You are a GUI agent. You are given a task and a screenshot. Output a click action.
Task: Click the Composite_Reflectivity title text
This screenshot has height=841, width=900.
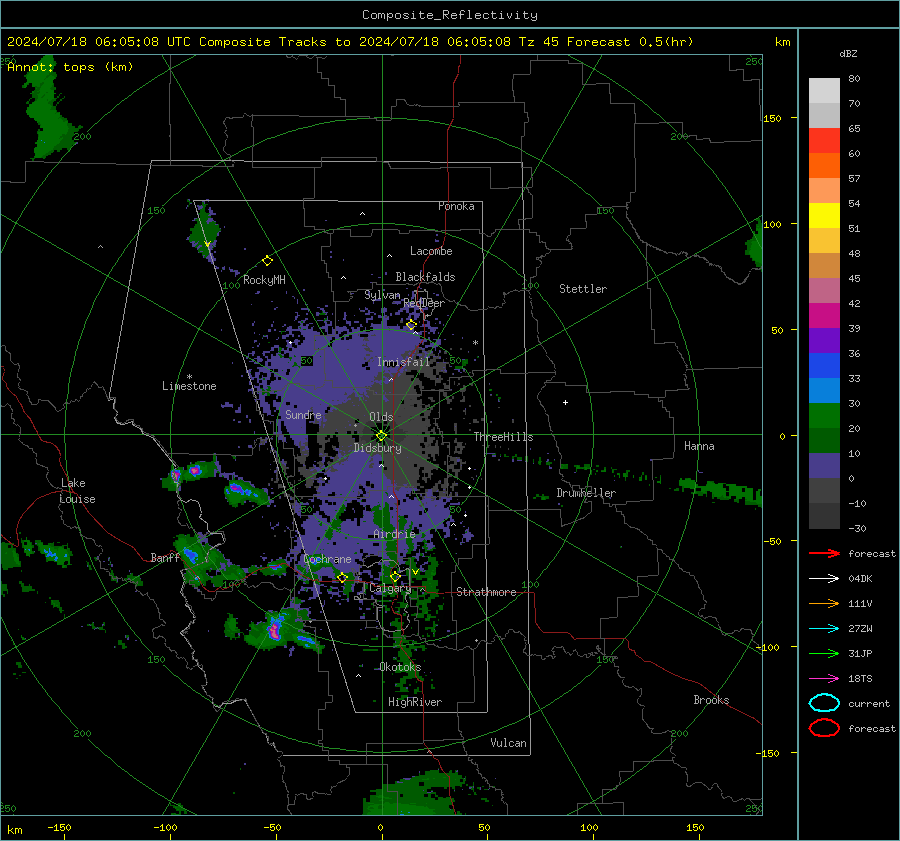tap(450, 15)
